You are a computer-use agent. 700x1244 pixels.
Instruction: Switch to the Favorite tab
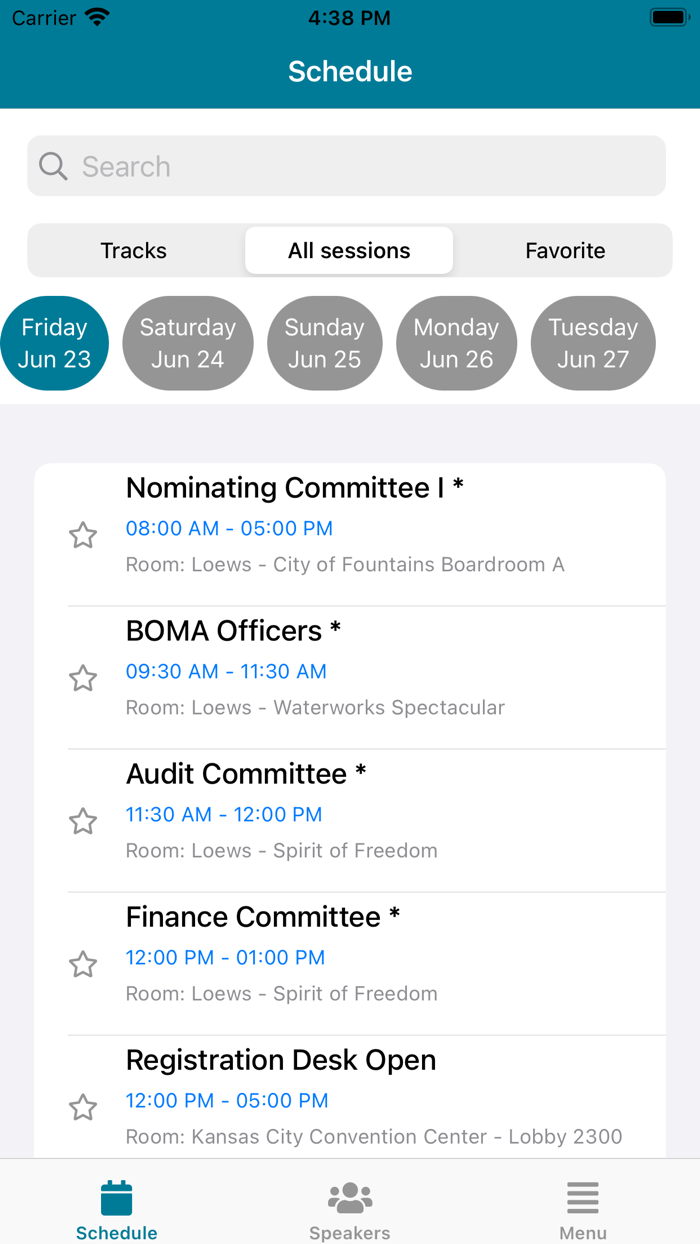coord(565,251)
